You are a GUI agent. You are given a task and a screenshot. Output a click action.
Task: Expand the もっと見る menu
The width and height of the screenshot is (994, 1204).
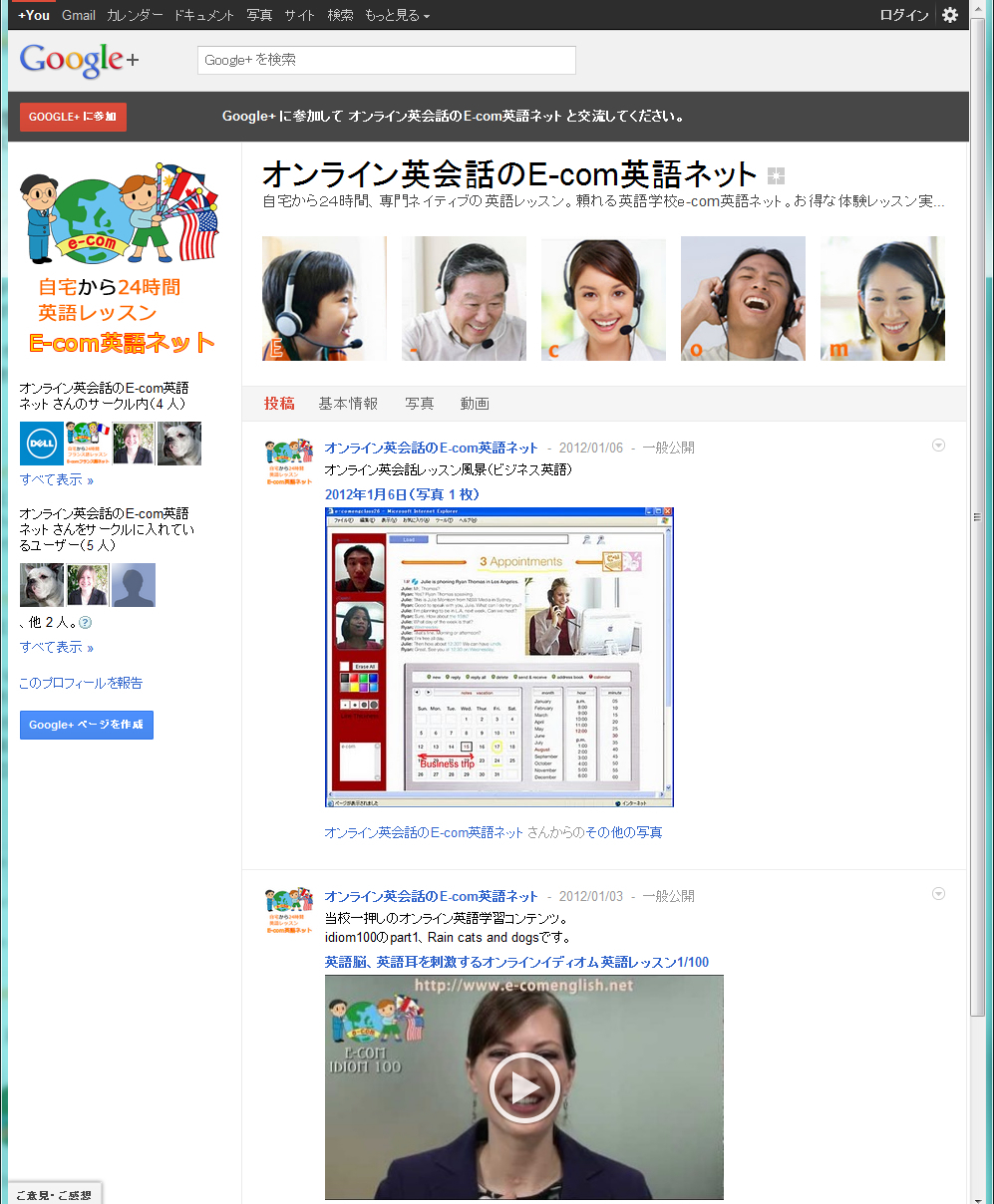[x=397, y=15]
